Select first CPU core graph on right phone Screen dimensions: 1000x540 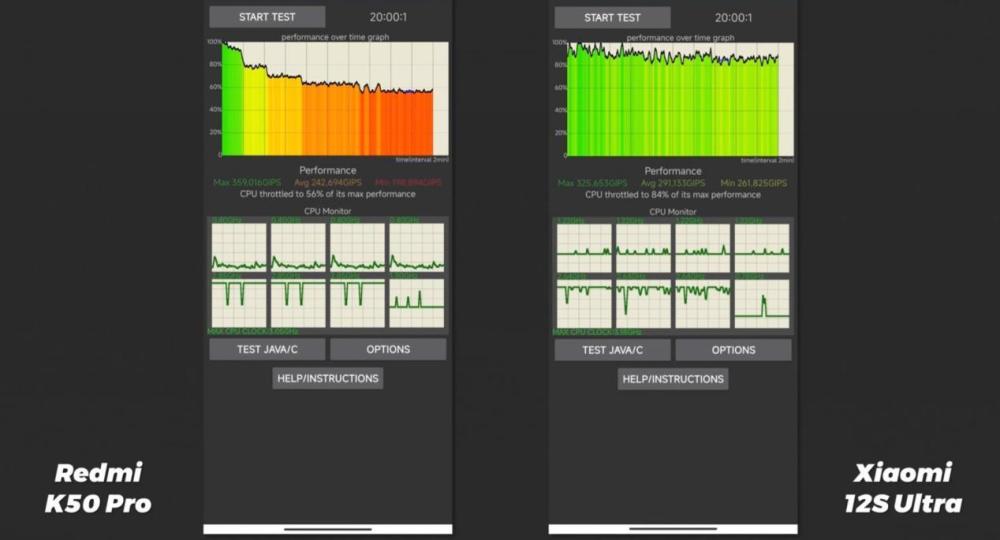point(584,248)
